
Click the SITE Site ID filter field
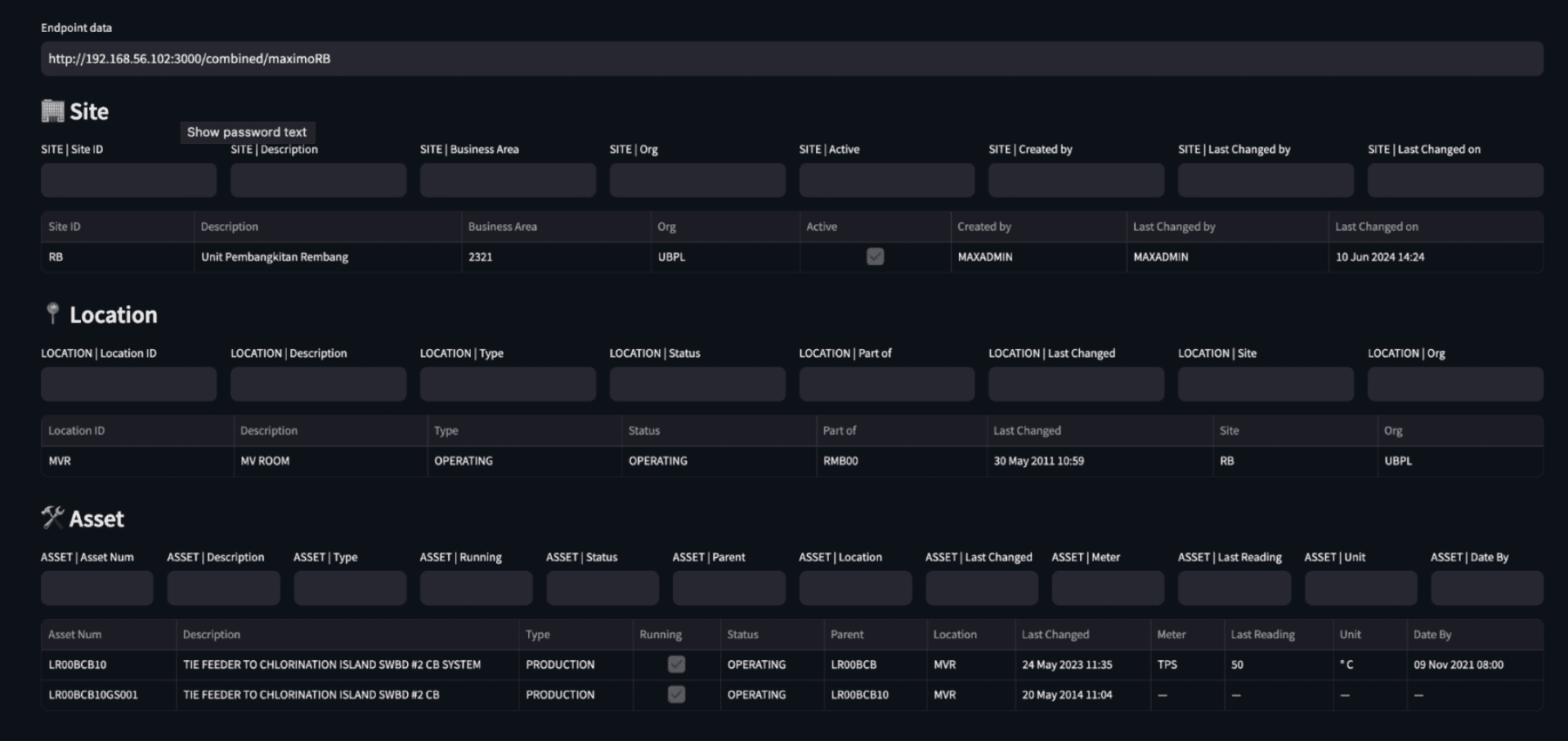click(128, 179)
